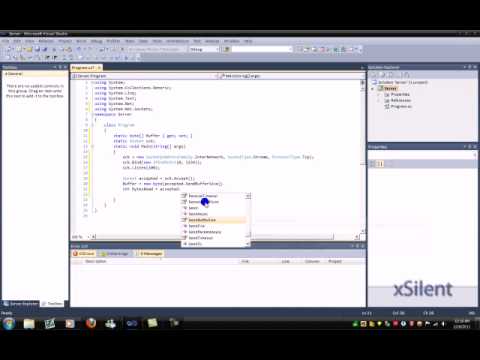Open the Refactor menu
The height and width of the screenshot is (360, 480).
pyautogui.click(x=46, y=41)
